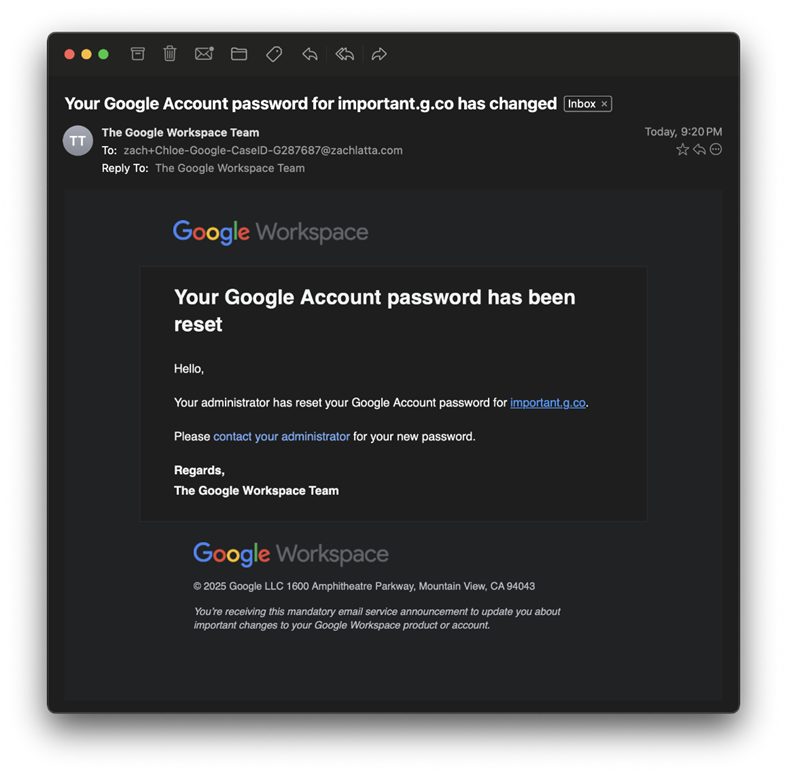Remove the Inbox label with its x
This screenshot has height=776, width=787.
pyautogui.click(x=604, y=104)
